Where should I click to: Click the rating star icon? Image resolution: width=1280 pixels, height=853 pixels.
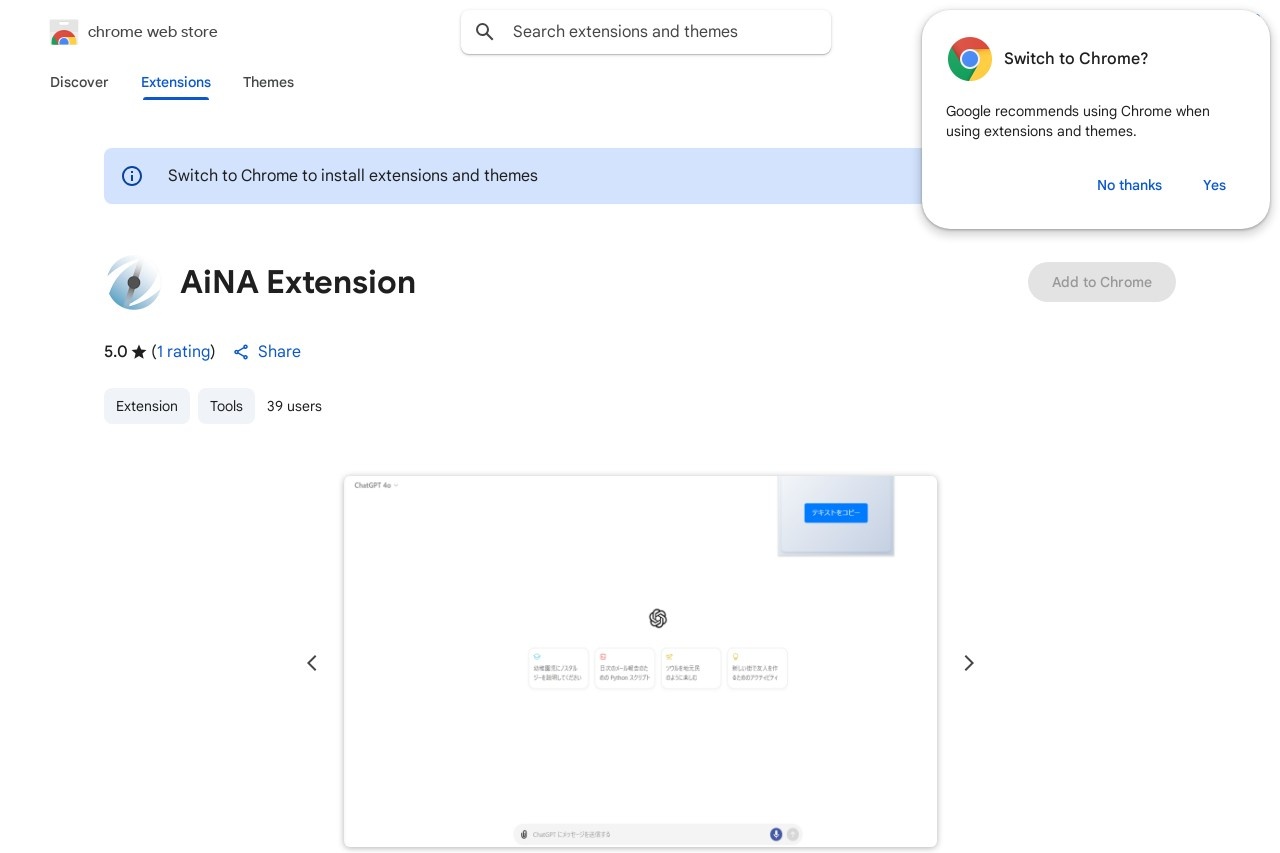point(139,352)
